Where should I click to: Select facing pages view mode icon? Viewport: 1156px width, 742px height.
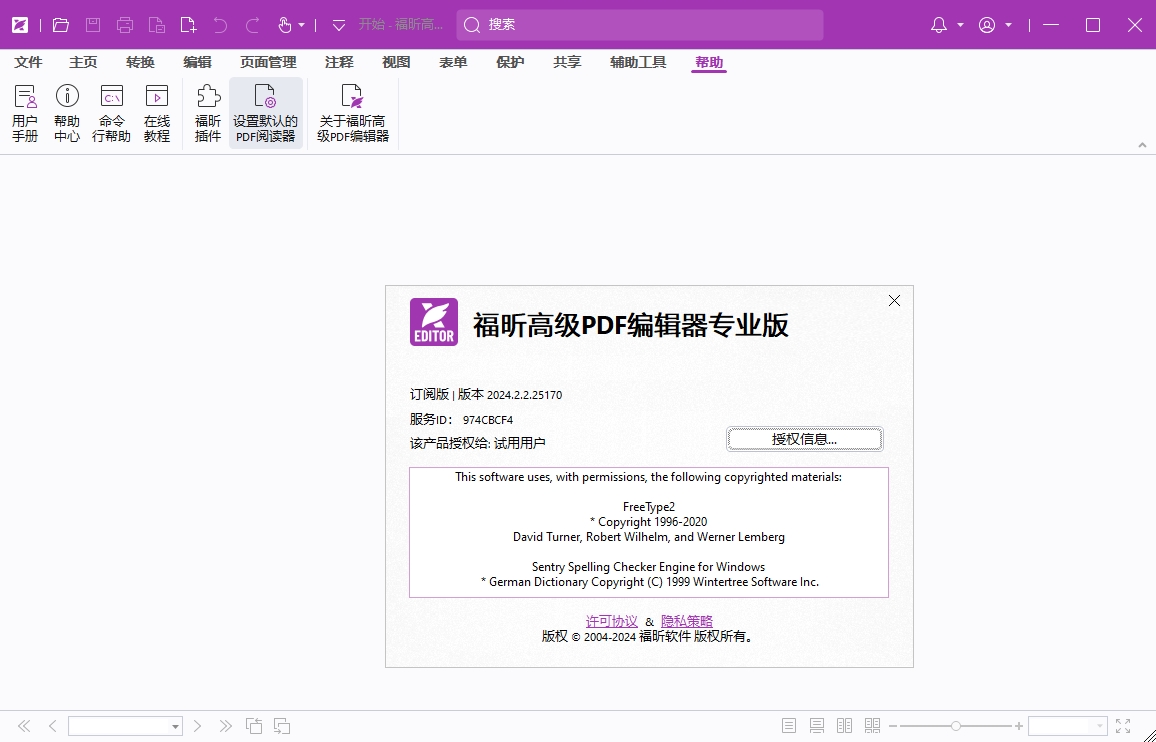pyautogui.click(x=845, y=727)
